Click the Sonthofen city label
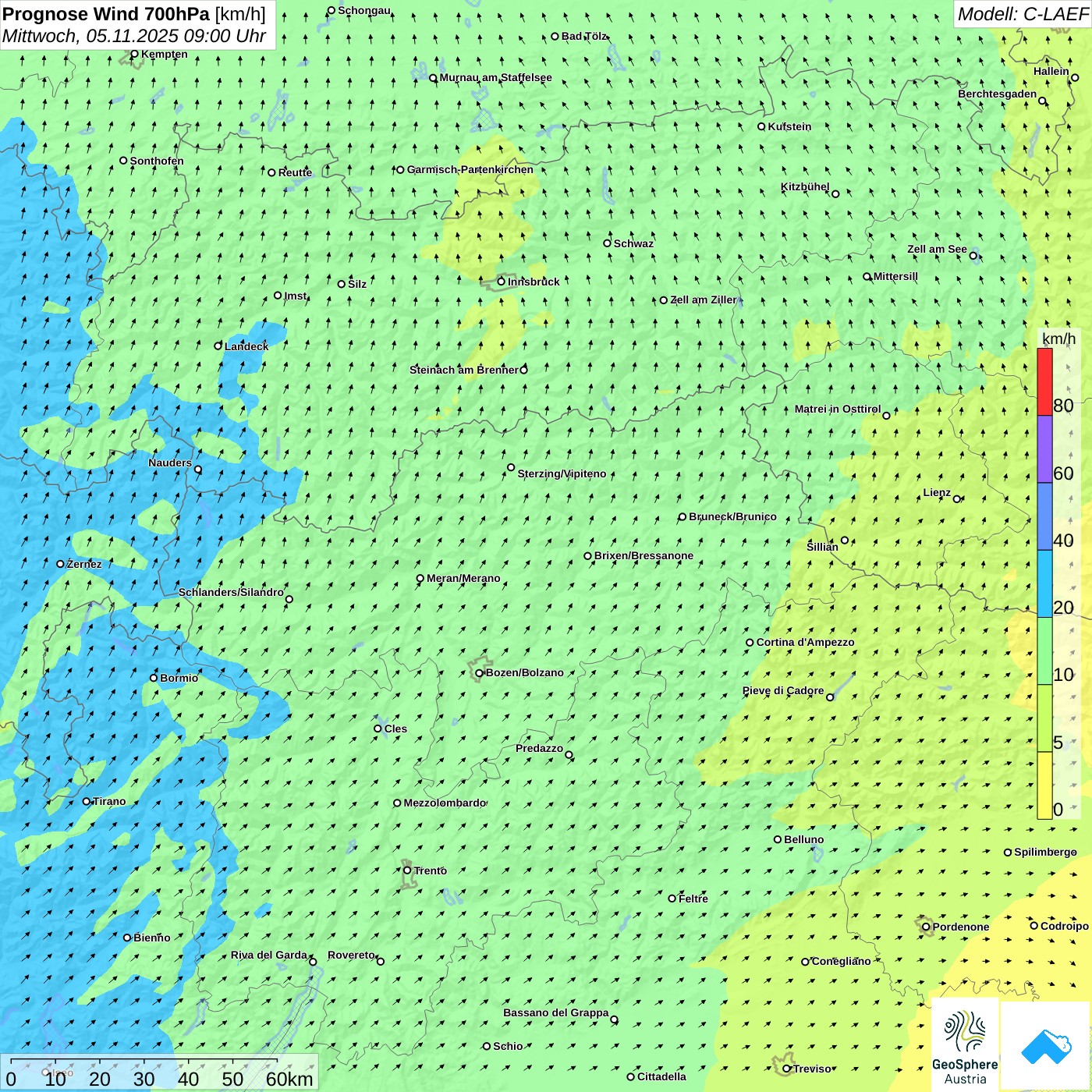The width and height of the screenshot is (1092, 1092). (x=157, y=161)
